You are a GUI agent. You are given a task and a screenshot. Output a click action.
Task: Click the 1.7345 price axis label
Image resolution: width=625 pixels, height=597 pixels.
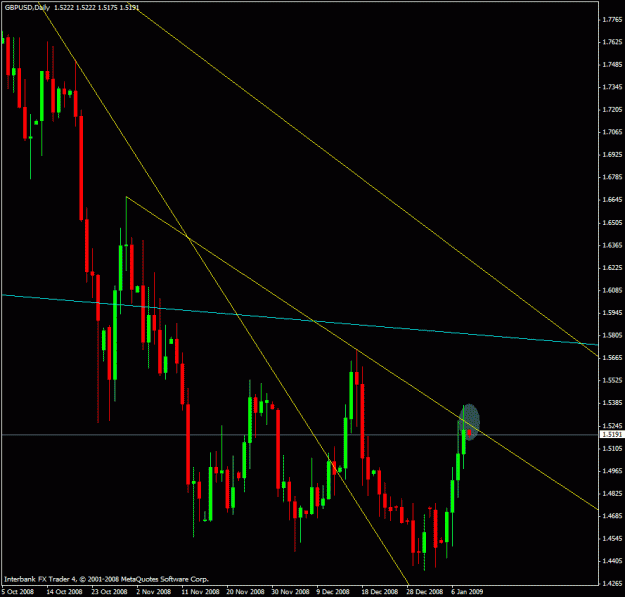pos(612,87)
